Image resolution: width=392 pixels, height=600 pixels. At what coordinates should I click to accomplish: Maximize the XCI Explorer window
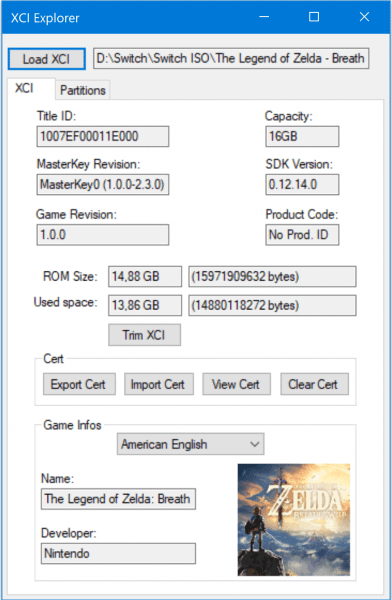pyautogui.click(x=314, y=17)
